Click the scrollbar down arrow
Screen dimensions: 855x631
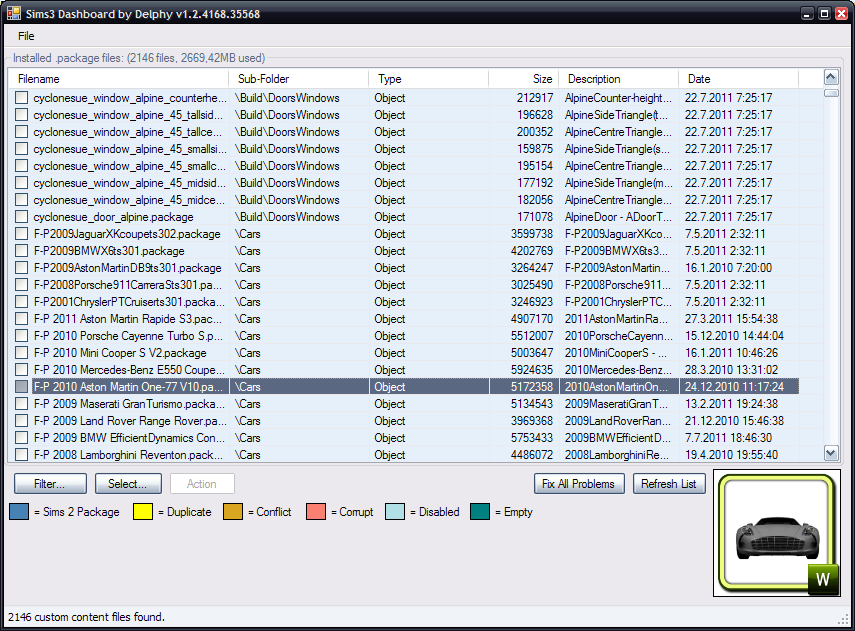[831, 453]
